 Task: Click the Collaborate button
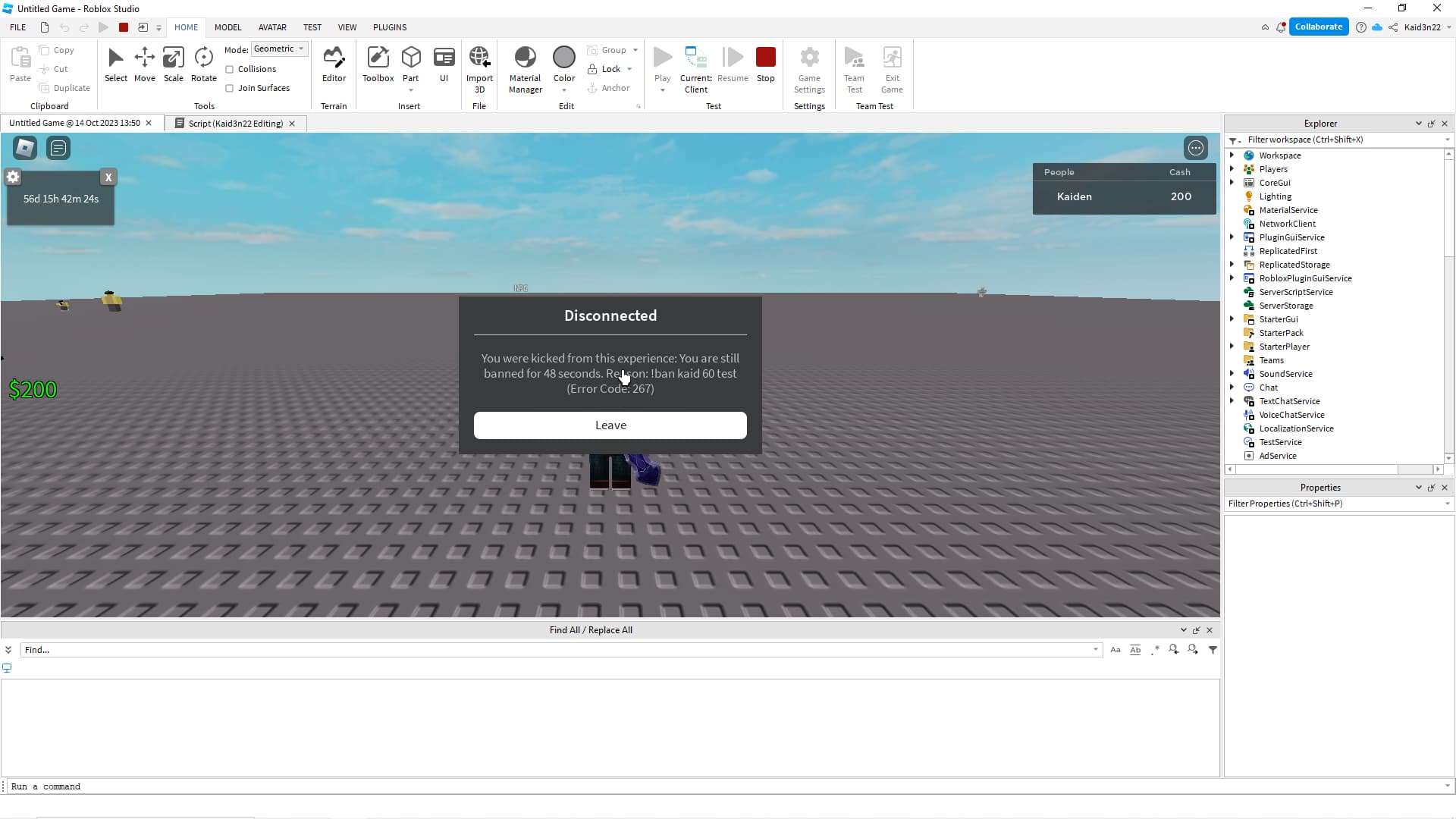pyautogui.click(x=1318, y=27)
